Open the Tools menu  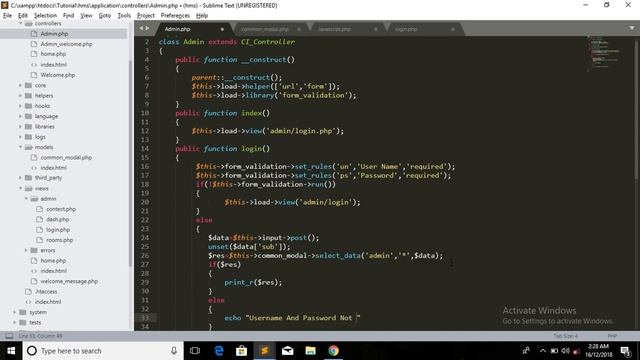[124, 16]
